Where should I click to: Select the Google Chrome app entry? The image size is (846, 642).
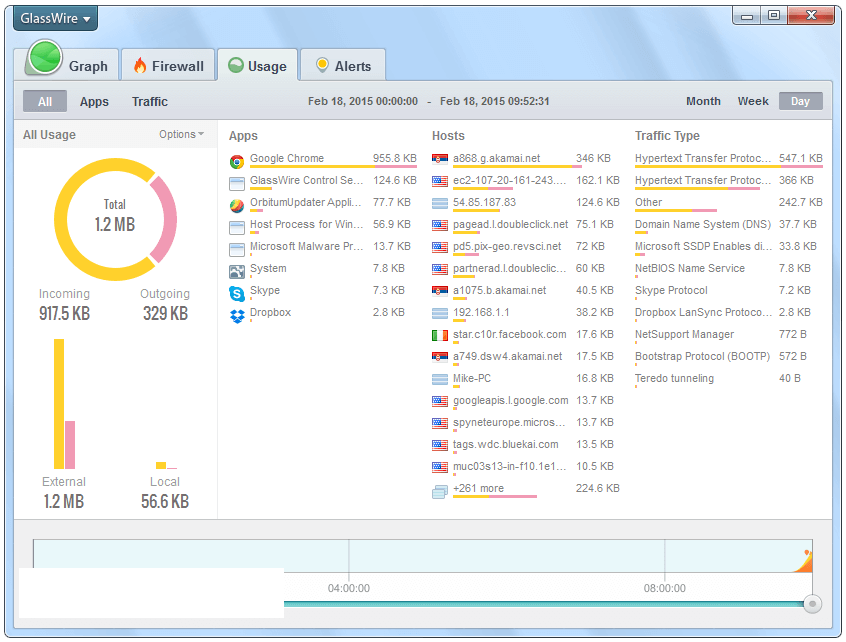(x=323, y=159)
